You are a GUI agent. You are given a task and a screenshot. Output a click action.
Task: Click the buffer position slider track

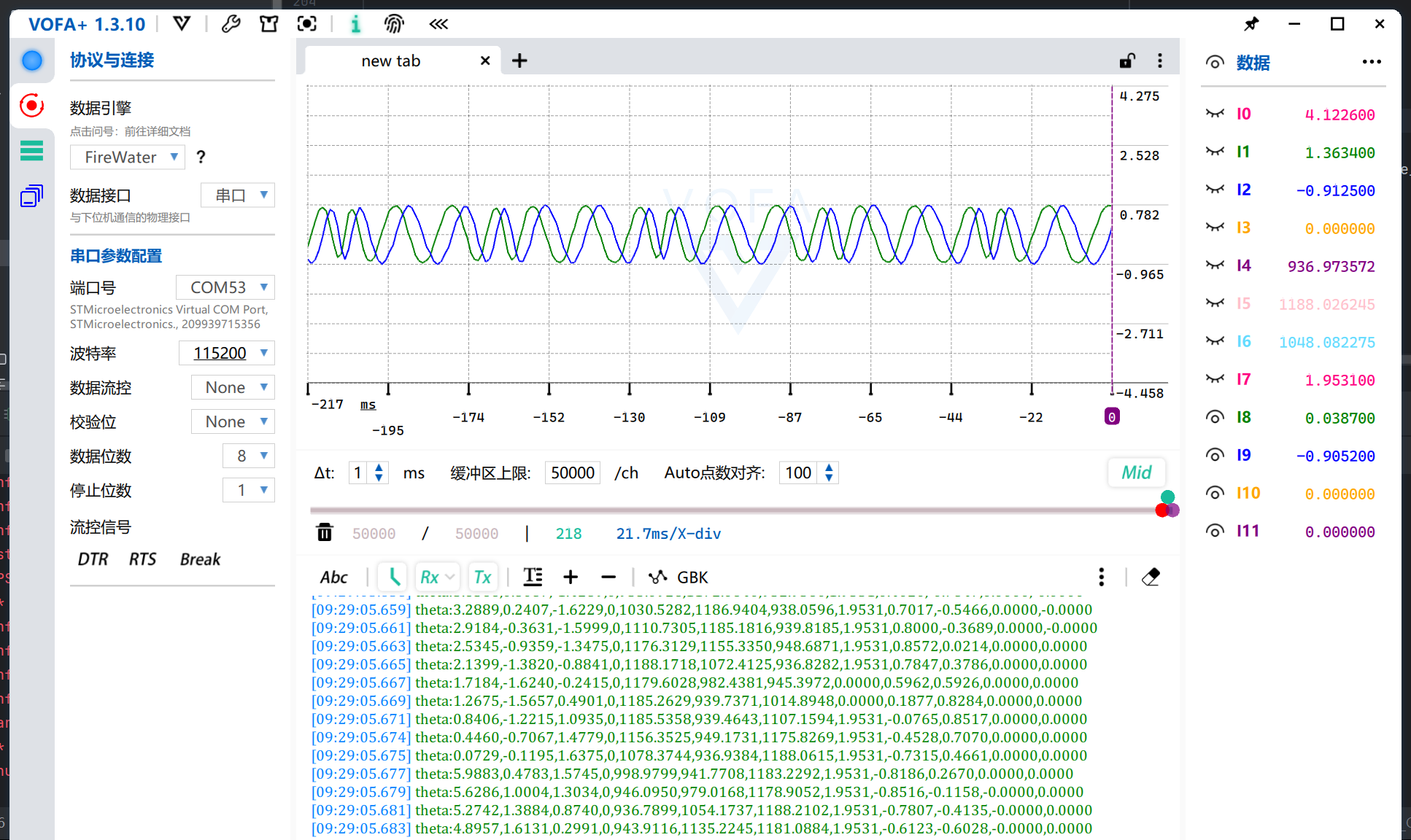click(730, 510)
